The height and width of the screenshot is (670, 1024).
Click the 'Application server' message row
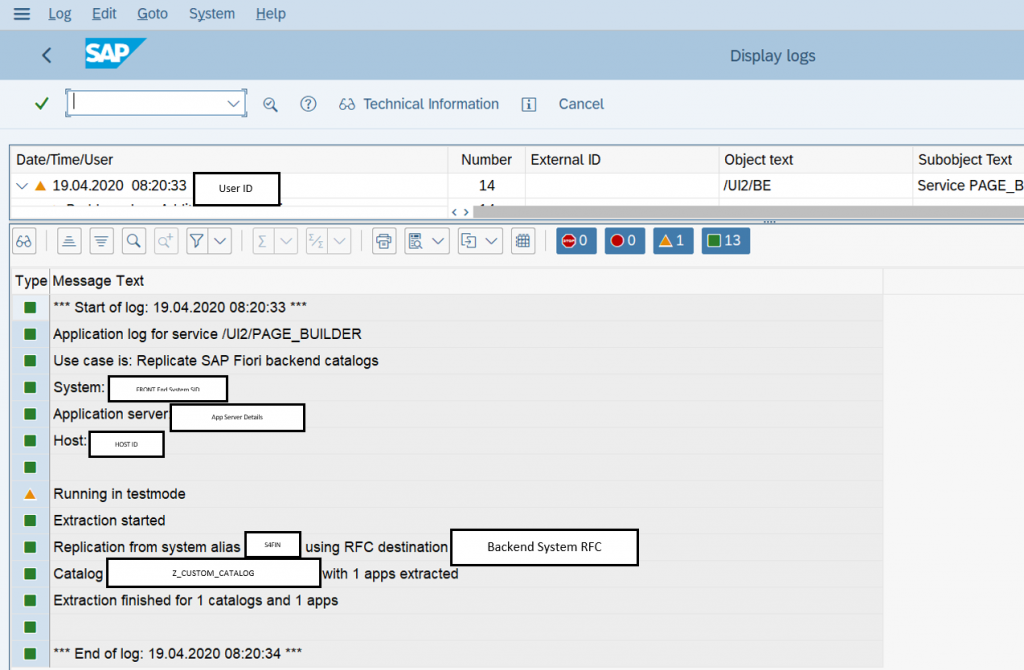[447, 415]
